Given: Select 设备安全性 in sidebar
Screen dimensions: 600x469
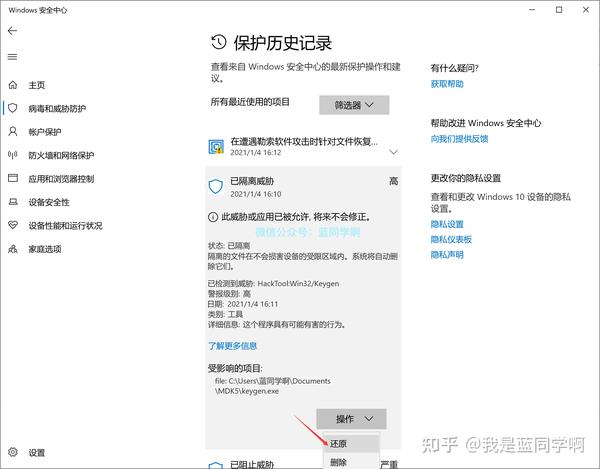Looking at the screenshot, I should [49, 202].
